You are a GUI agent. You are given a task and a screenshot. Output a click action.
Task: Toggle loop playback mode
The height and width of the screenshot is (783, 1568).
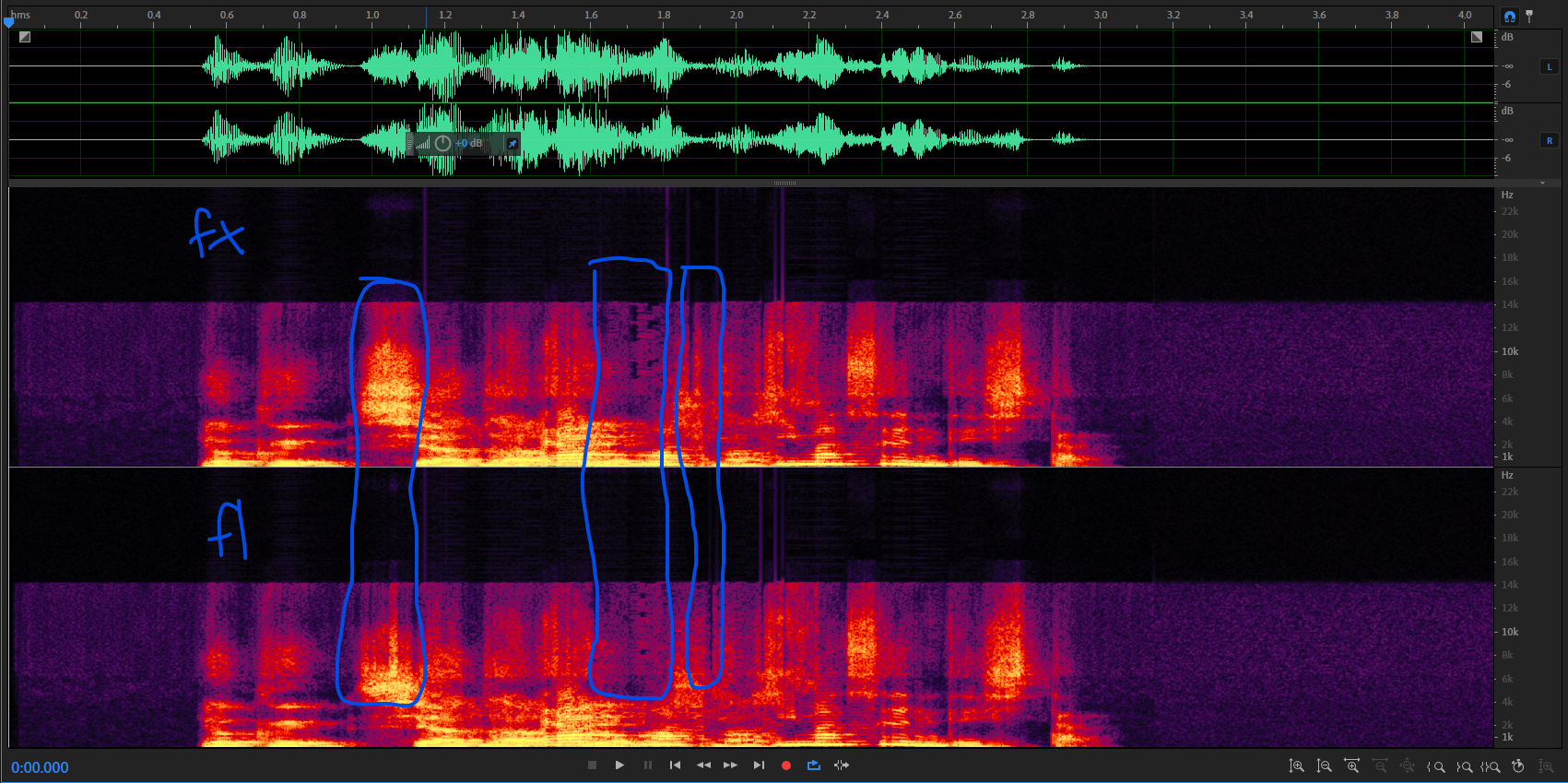point(813,765)
